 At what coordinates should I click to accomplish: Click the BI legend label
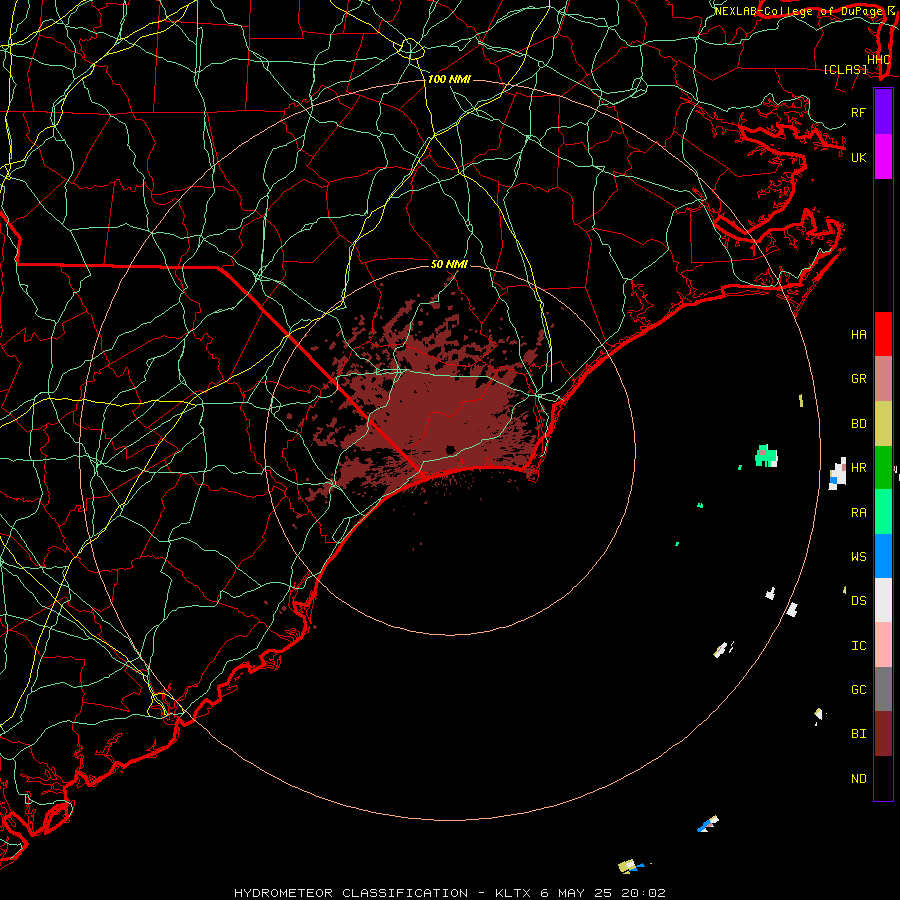[858, 734]
